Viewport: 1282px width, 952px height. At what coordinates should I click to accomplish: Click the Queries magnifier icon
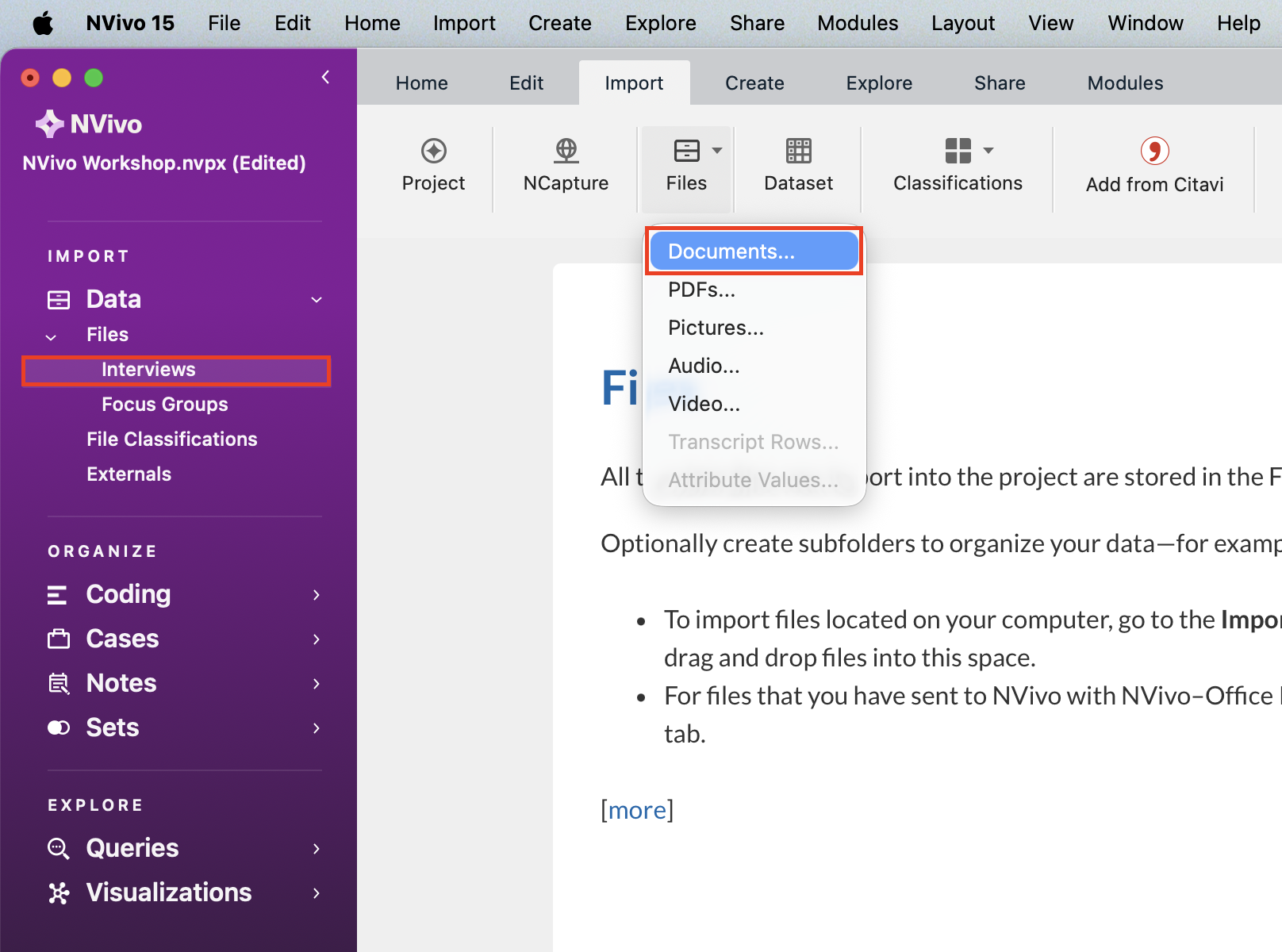pyautogui.click(x=59, y=848)
